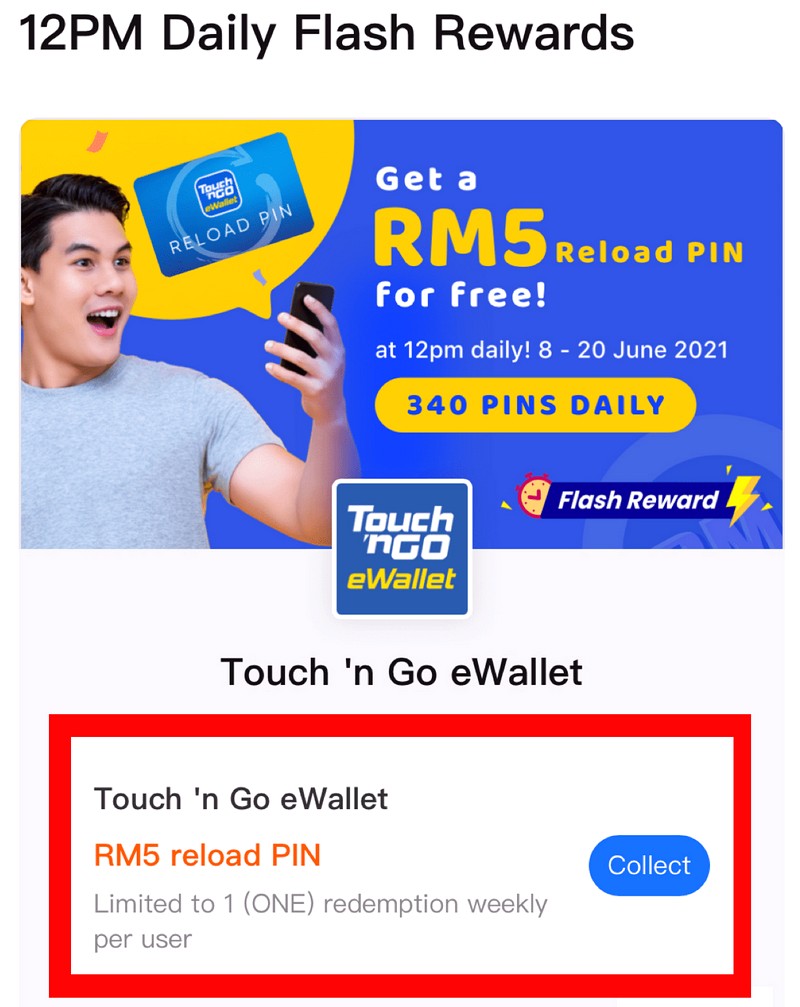Click the Flash Reward badge
Screen dimensions: 800x1007
coord(637,500)
